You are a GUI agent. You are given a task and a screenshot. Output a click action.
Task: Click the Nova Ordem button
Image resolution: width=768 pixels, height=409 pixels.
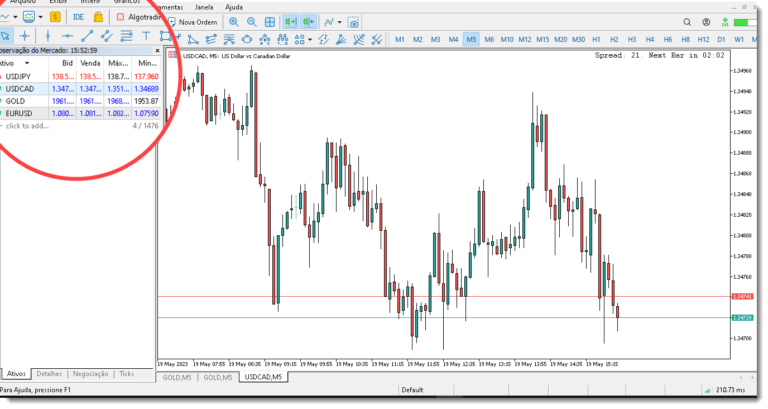point(193,22)
